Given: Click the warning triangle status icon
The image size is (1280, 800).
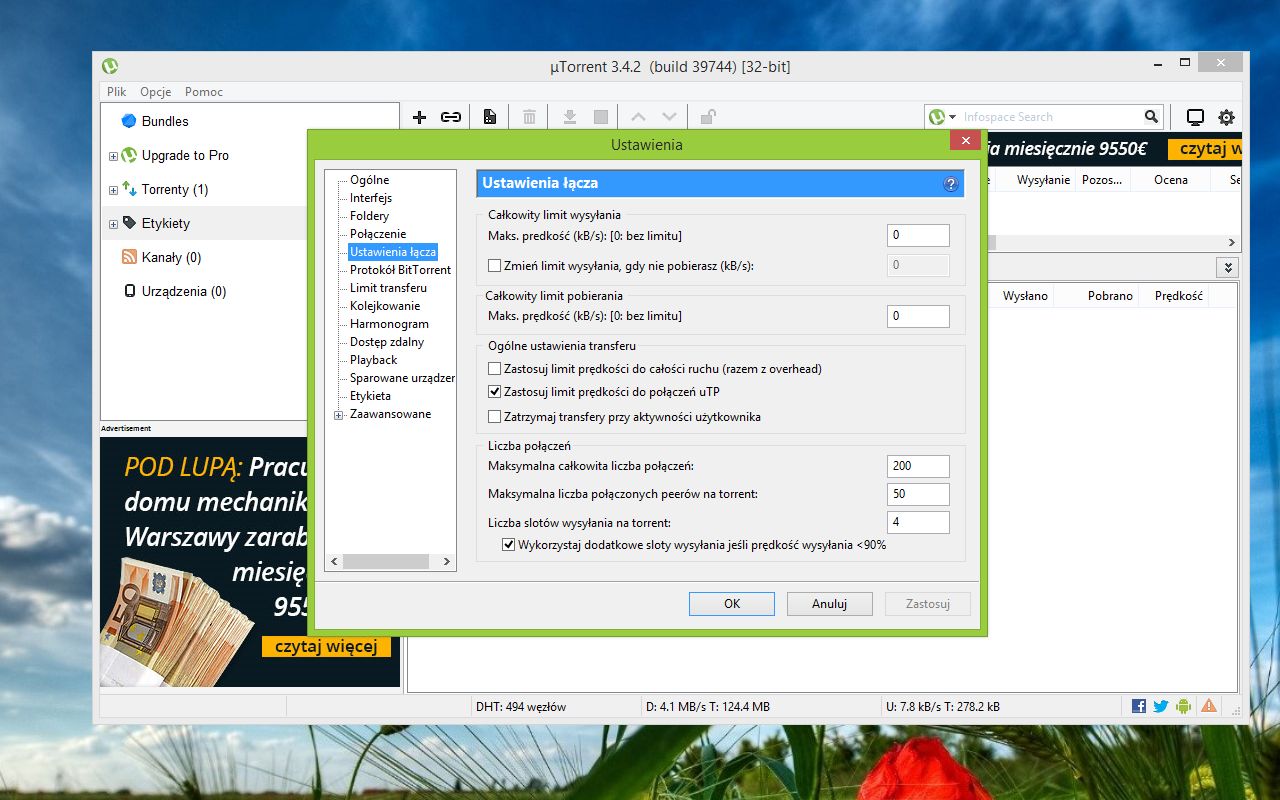Looking at the screenshot, I should coord(1209,706).
